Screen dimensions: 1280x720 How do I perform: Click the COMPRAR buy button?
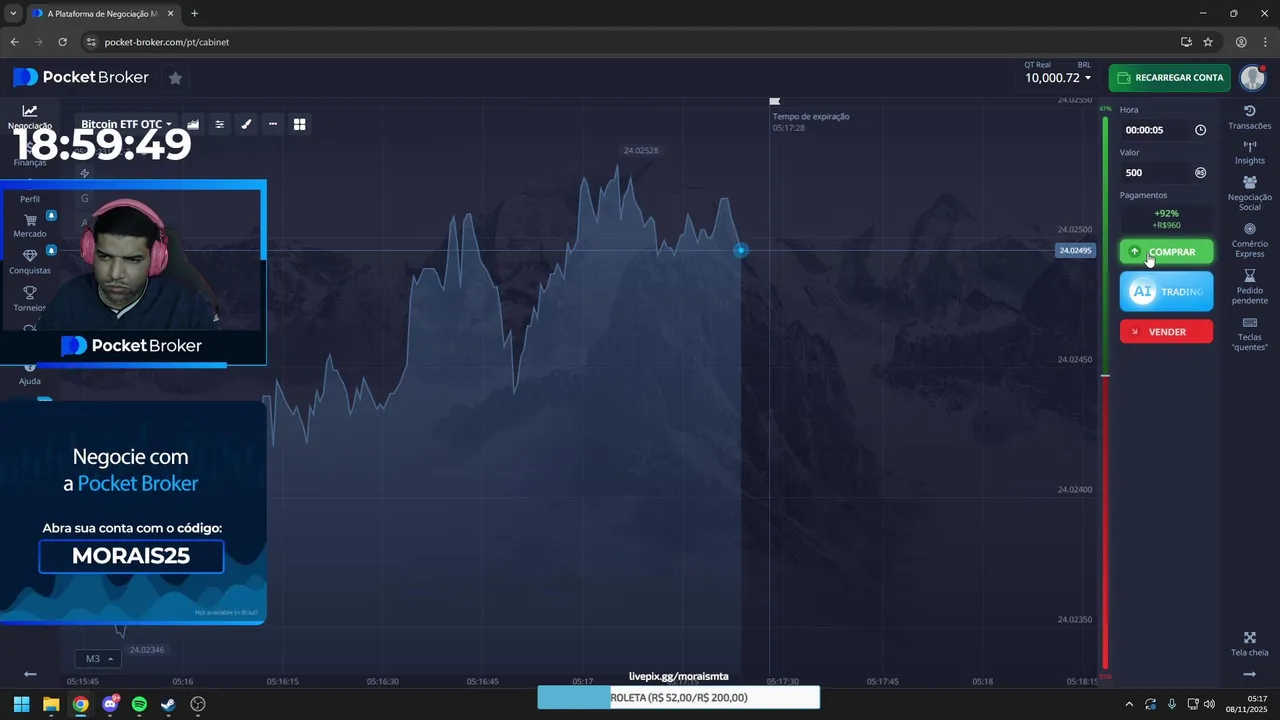pyautogui.click(x=1166, y=252)
